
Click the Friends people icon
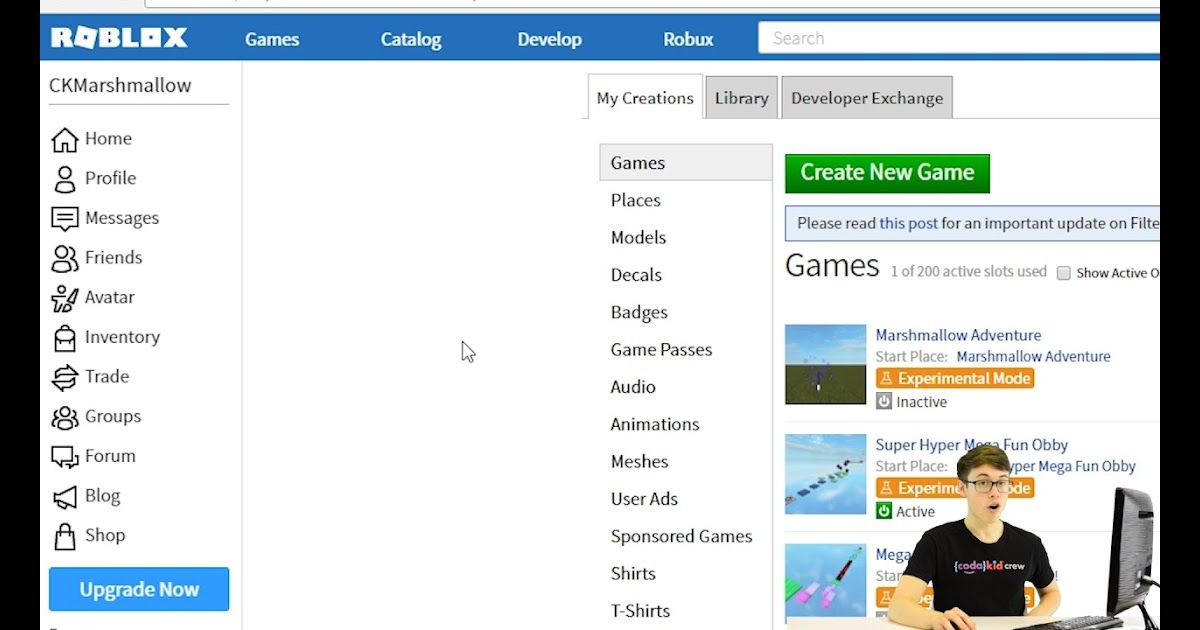pyautogui.click(x=65, y=258)
